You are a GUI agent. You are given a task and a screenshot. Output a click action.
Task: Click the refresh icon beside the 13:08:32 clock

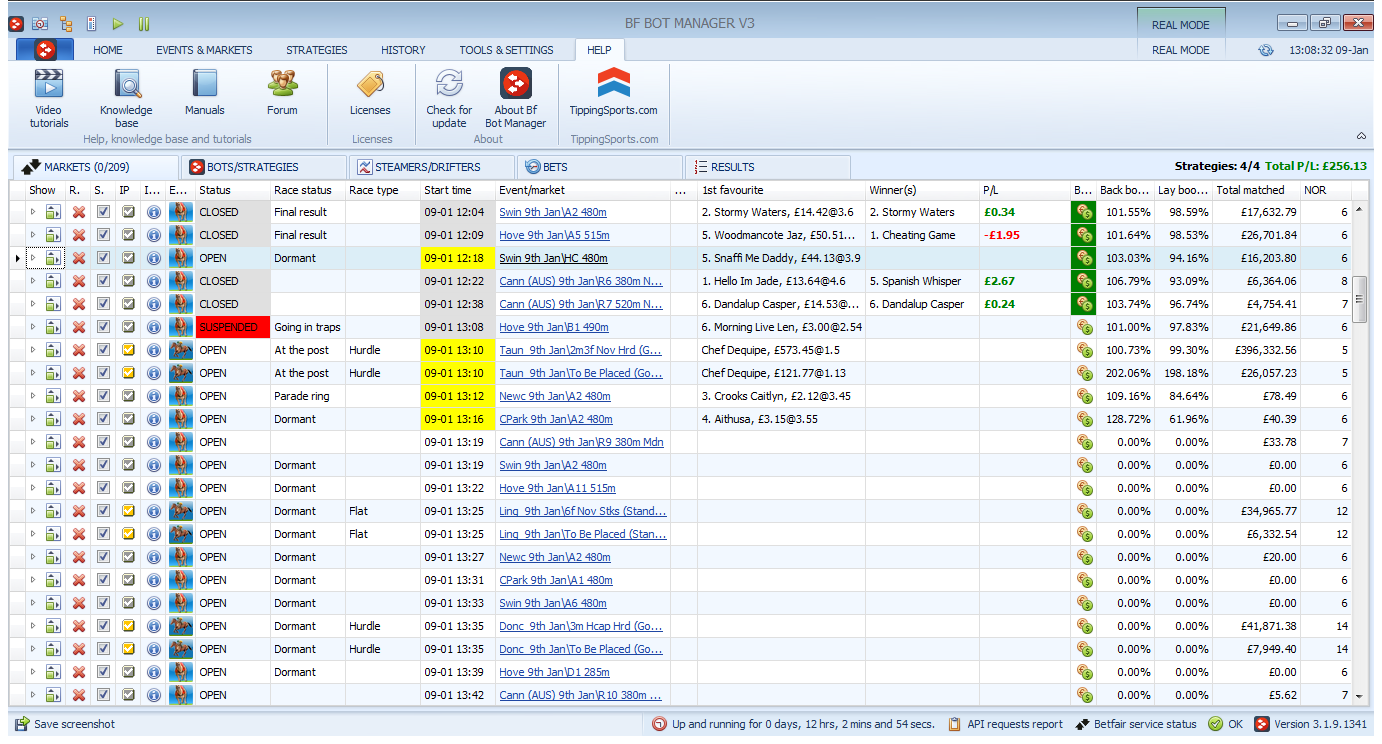1266,50
